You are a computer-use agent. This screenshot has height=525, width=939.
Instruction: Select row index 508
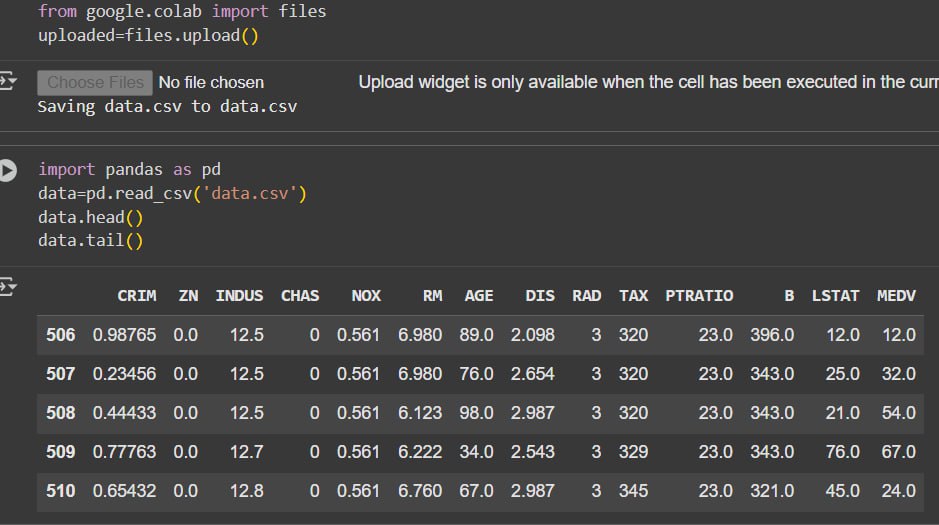point(60,413)
